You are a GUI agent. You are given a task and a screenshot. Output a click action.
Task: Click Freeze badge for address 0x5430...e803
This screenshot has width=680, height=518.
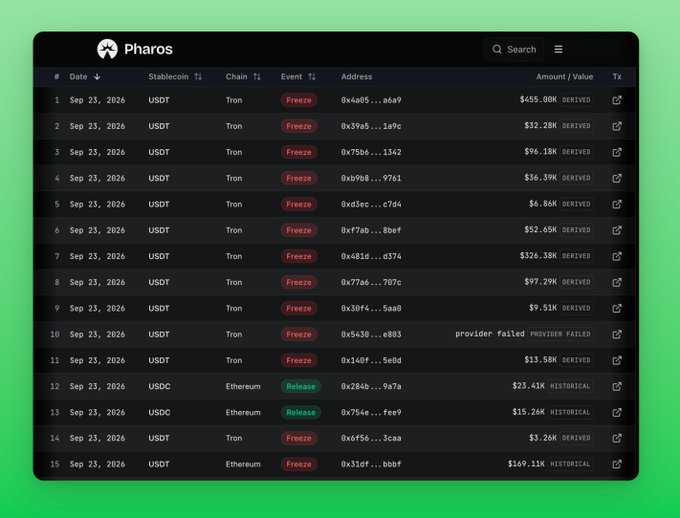pos(299,334)
